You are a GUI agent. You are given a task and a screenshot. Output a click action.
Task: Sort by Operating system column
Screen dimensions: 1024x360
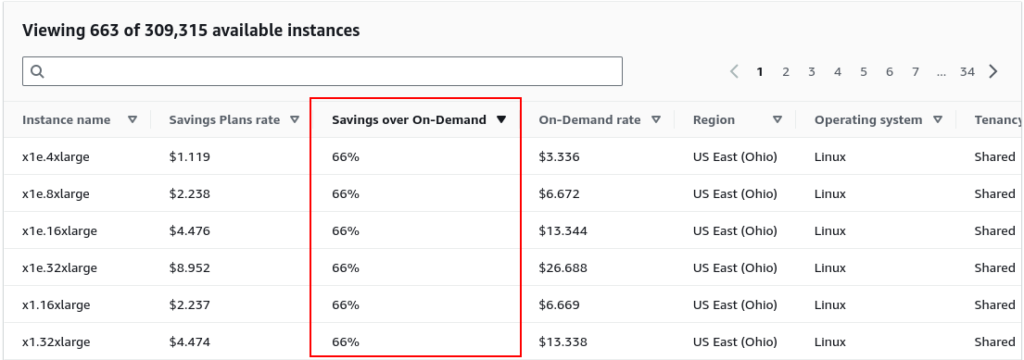pyautogui.click(x=938, y=120)
